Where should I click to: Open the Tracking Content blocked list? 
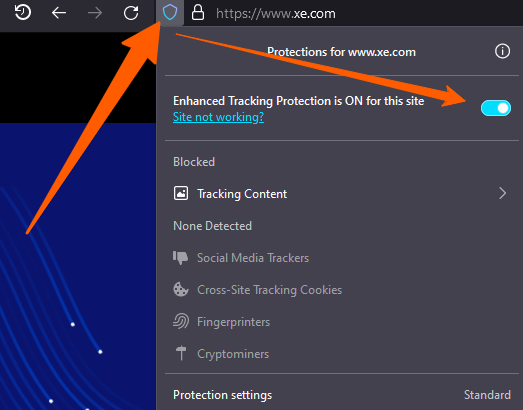(342, 193)
